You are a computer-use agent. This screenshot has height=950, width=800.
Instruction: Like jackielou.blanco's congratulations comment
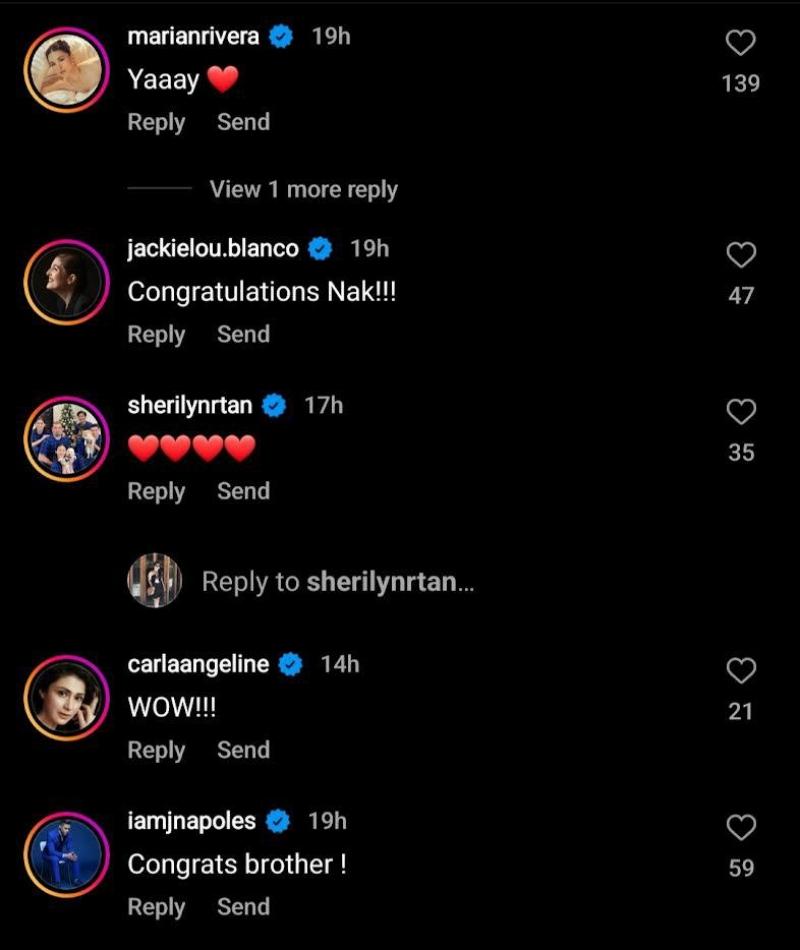pyautogui.click(x=740, y=256)
